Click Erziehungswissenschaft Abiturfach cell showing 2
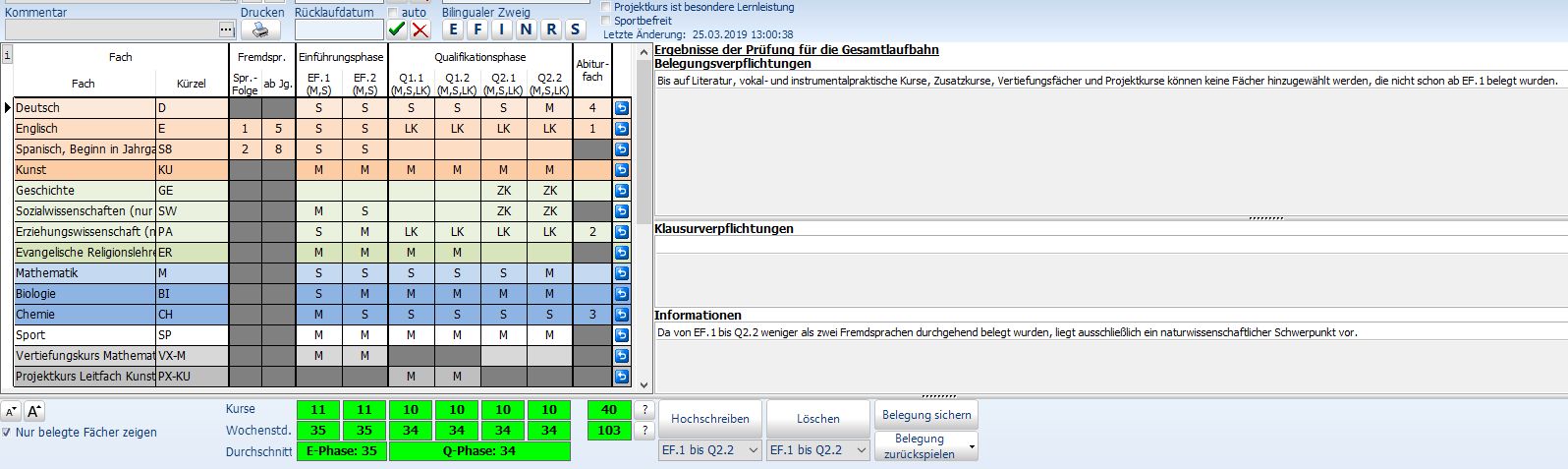Image resolution: width=1568 pixels, height=469 pixels. click(592, 232)
